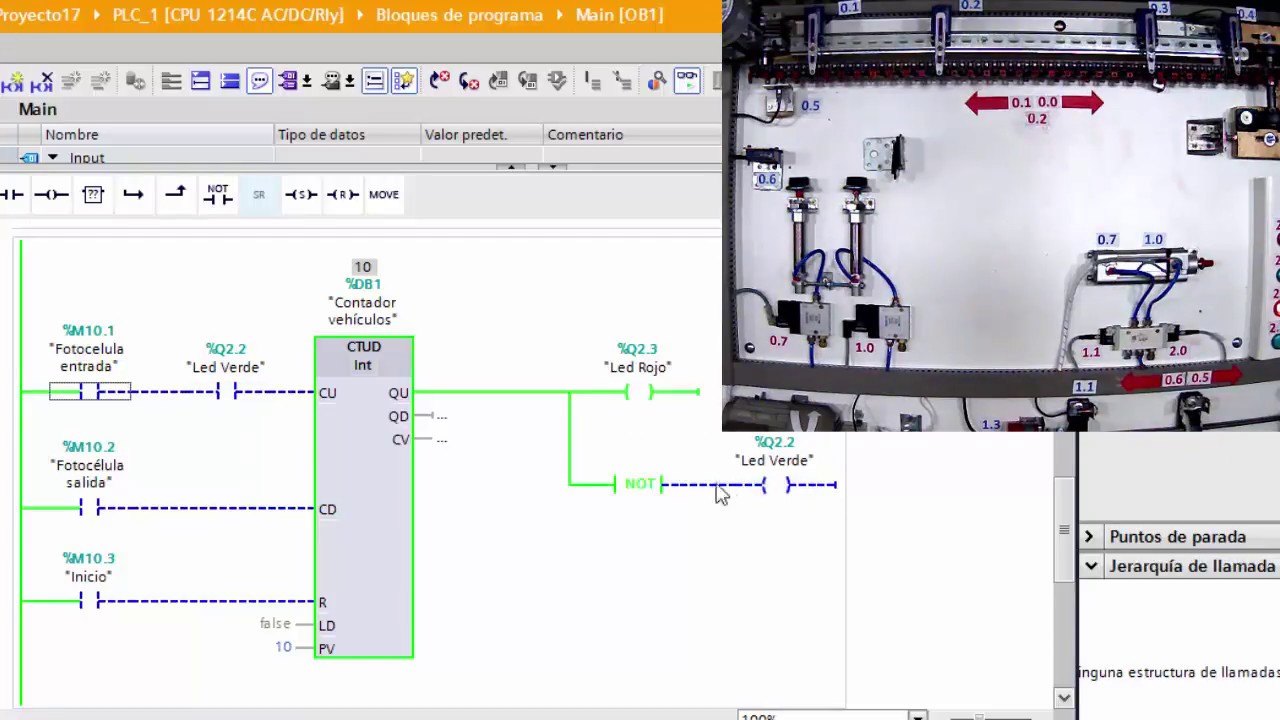
Task: Click QD output of counter
Action: pyautogui.click(x=399, y=416)
